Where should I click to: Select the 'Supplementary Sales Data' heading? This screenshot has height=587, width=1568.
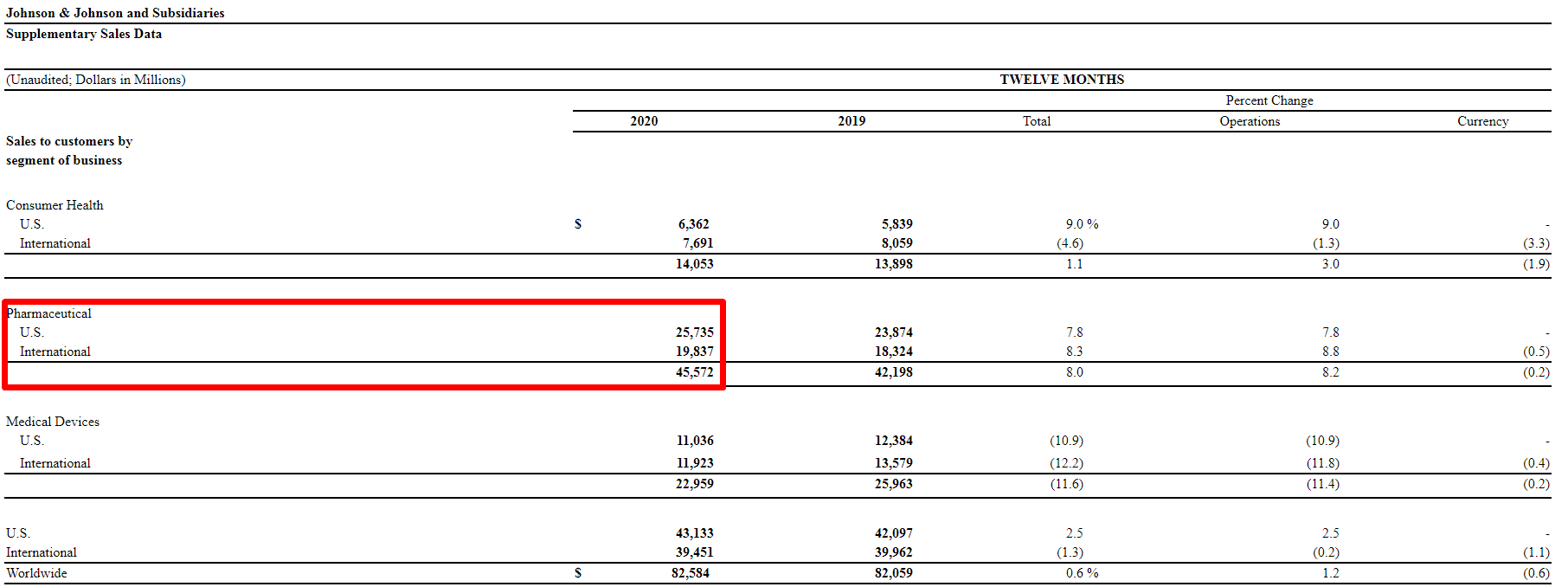point(84,34)
